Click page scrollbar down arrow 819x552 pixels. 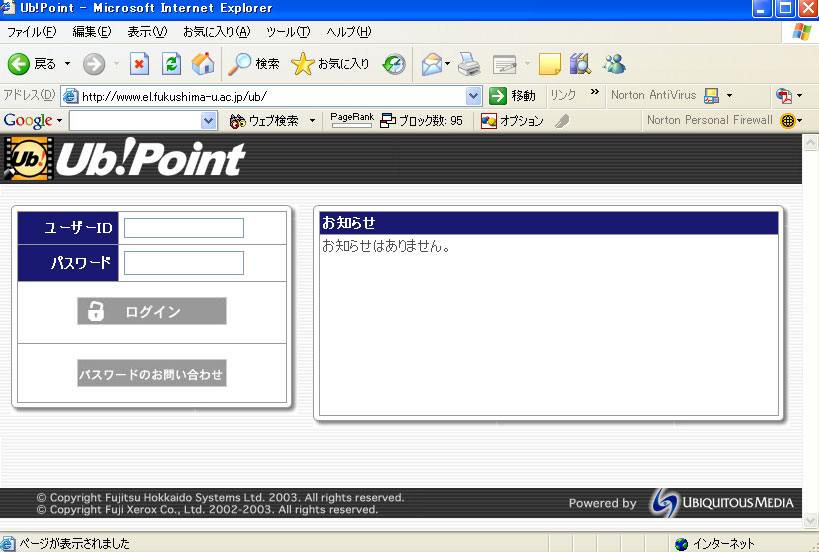(x=810, y=520)
